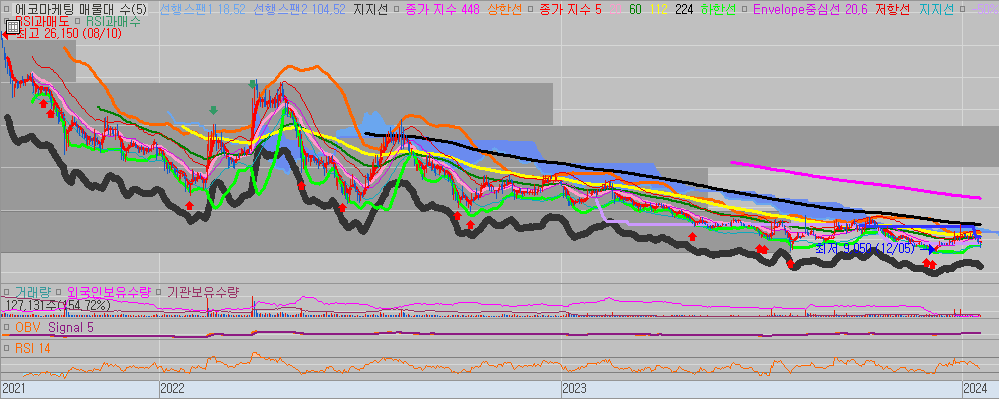Select the 2024 year on time axis
Screen dimensions: 999x399
[975, 388]
